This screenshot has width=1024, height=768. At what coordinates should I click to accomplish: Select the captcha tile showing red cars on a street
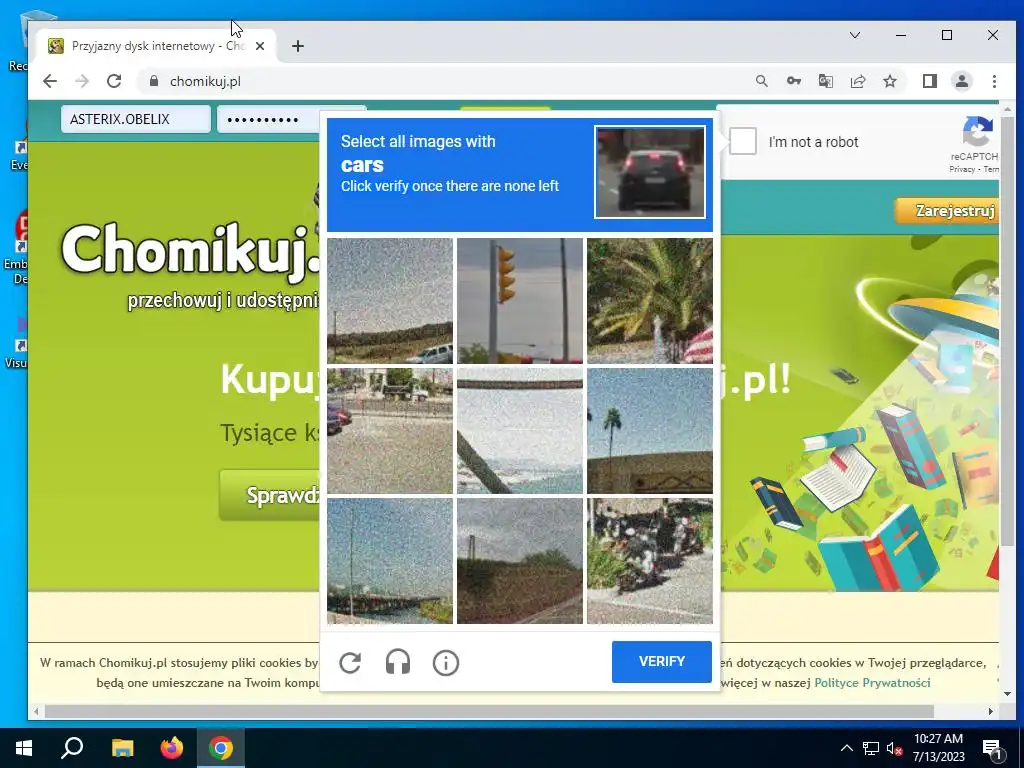(390, 431)
